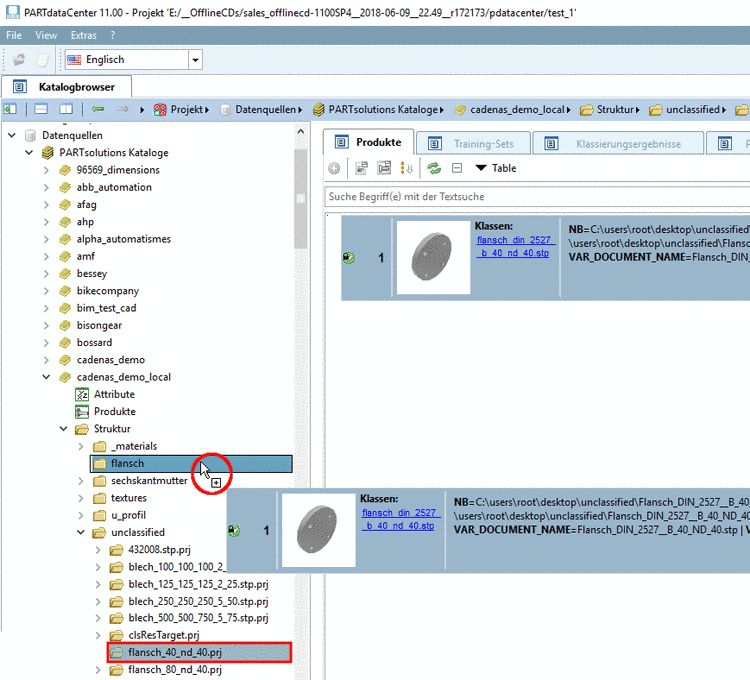The image size is (750, 680).
Task: Click the vertical split layout icon
Action: pos(66,110)
